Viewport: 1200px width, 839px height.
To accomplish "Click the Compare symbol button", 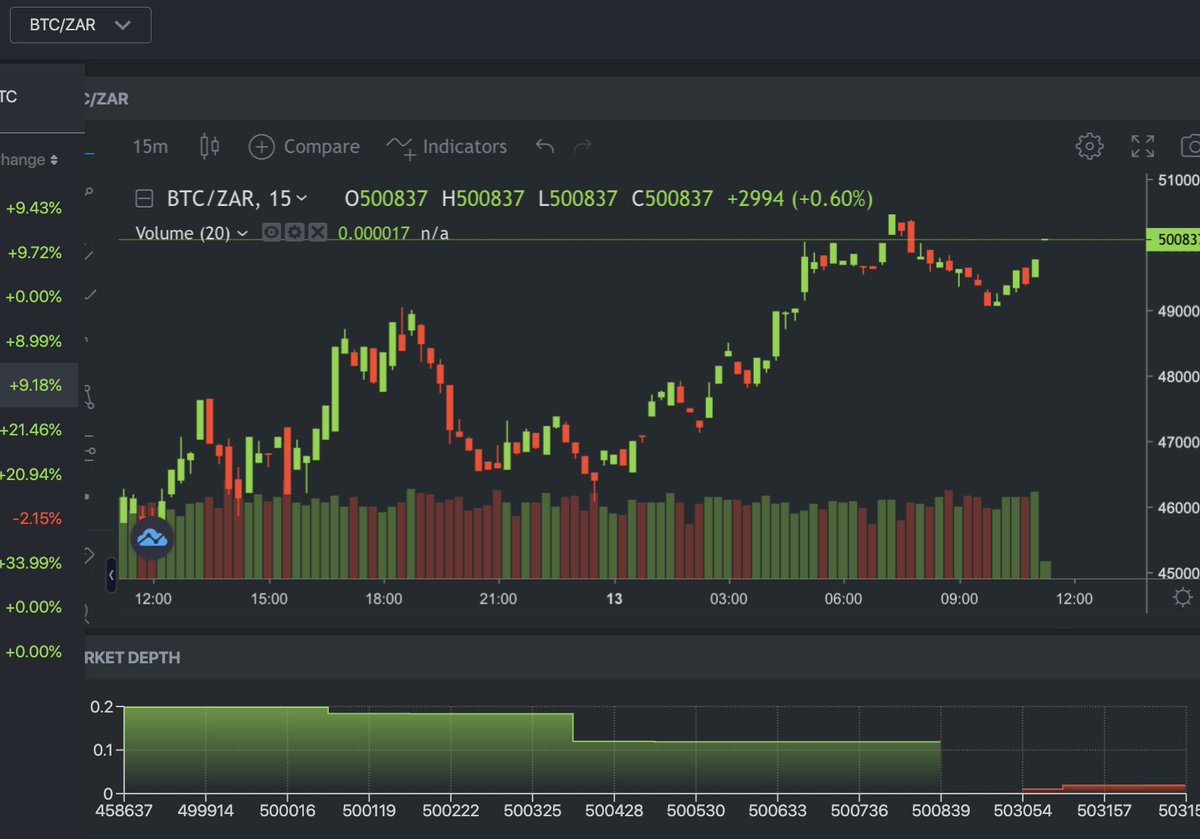I will [x=304, y=147].
